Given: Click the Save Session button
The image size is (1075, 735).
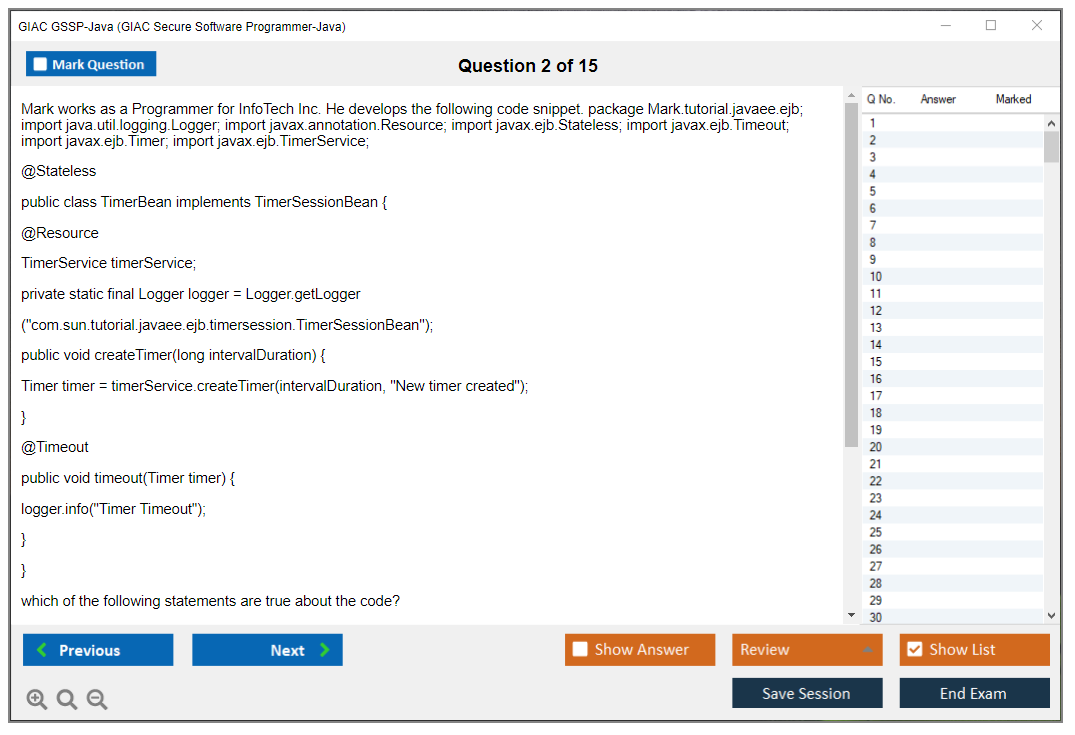Looking at the screenshot, I should coord(807,693).
